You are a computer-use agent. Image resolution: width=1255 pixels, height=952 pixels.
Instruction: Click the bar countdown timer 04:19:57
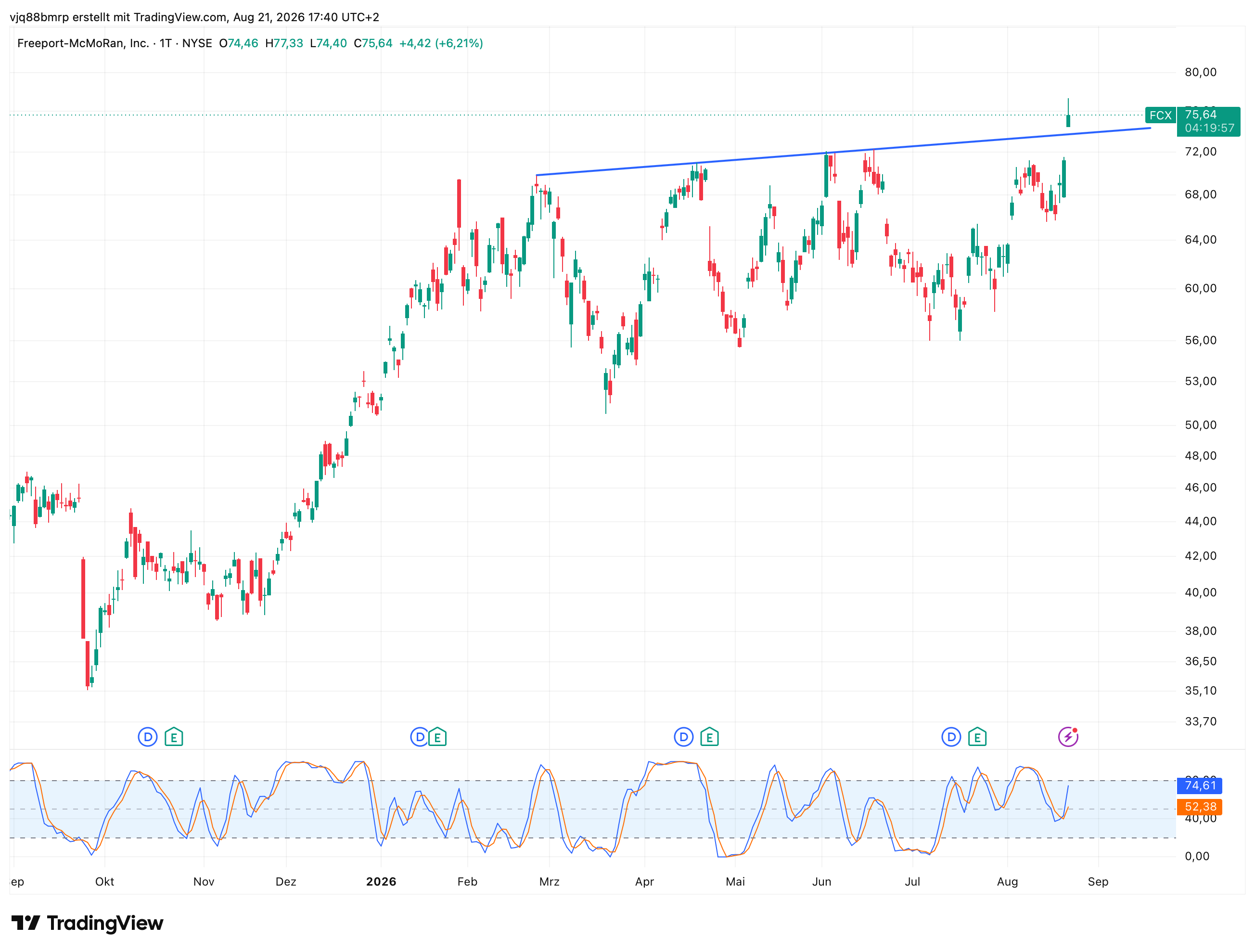(1209, 128)
